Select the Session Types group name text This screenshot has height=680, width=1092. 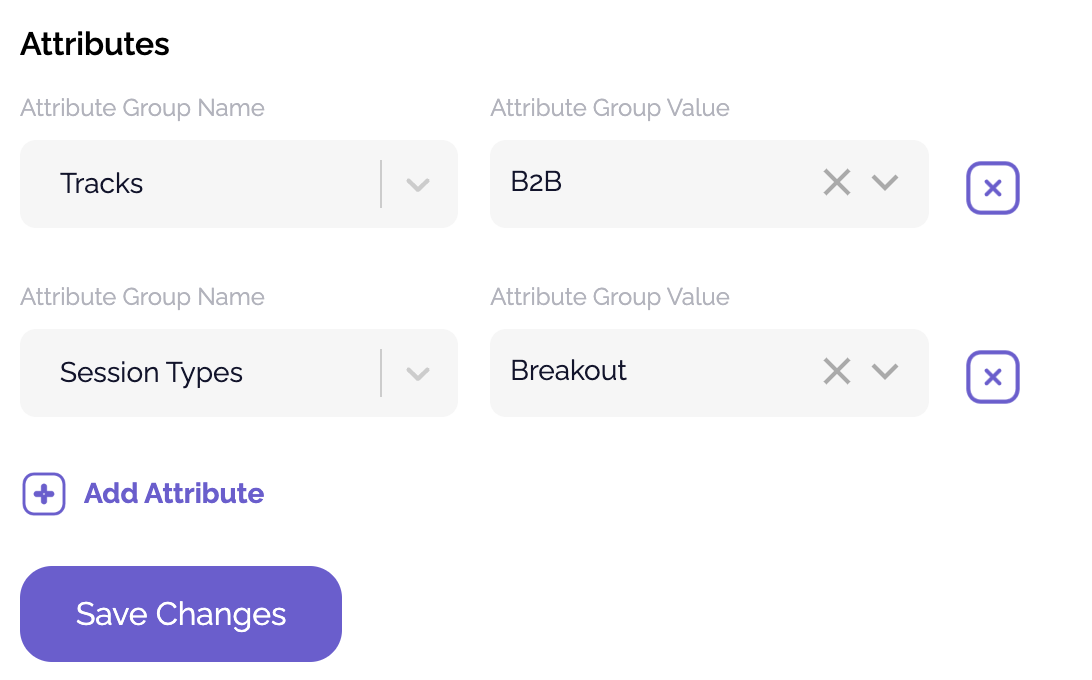click(x=151, y=373)
